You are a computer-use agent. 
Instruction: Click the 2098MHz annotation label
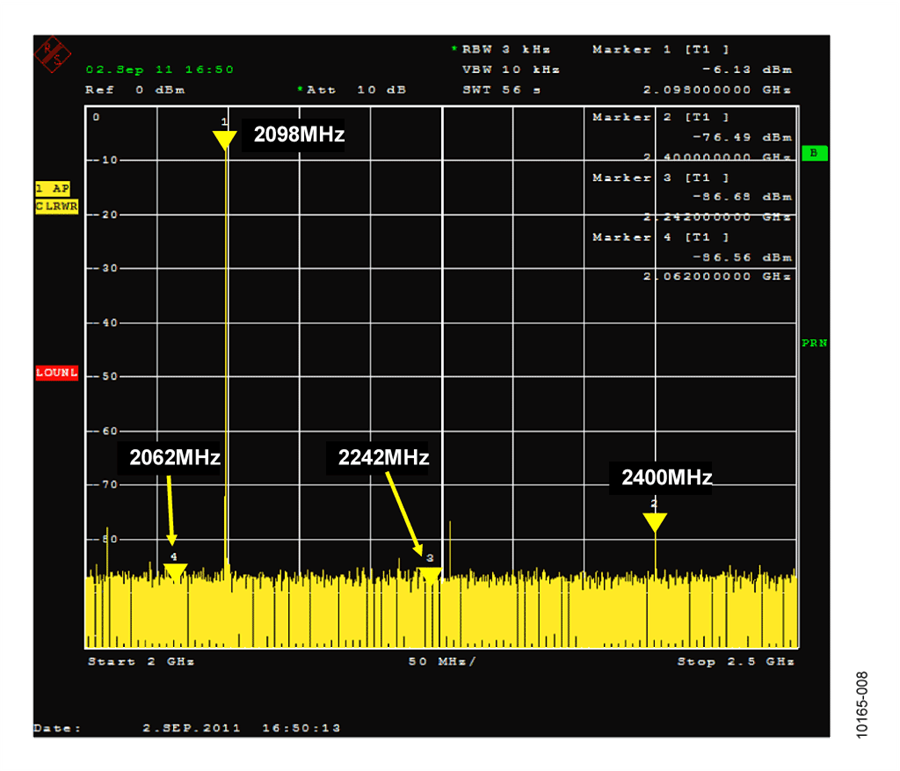tap(298, 135)
